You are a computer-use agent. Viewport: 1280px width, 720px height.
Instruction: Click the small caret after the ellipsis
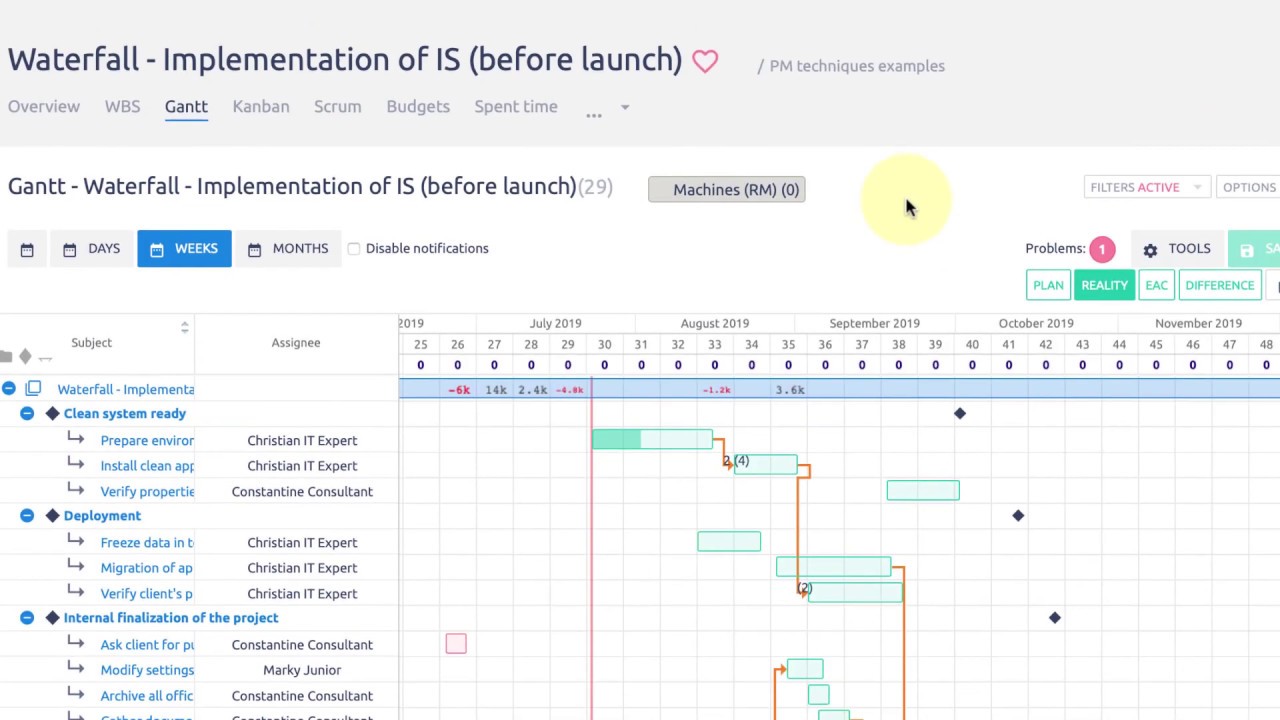(625, 107)
